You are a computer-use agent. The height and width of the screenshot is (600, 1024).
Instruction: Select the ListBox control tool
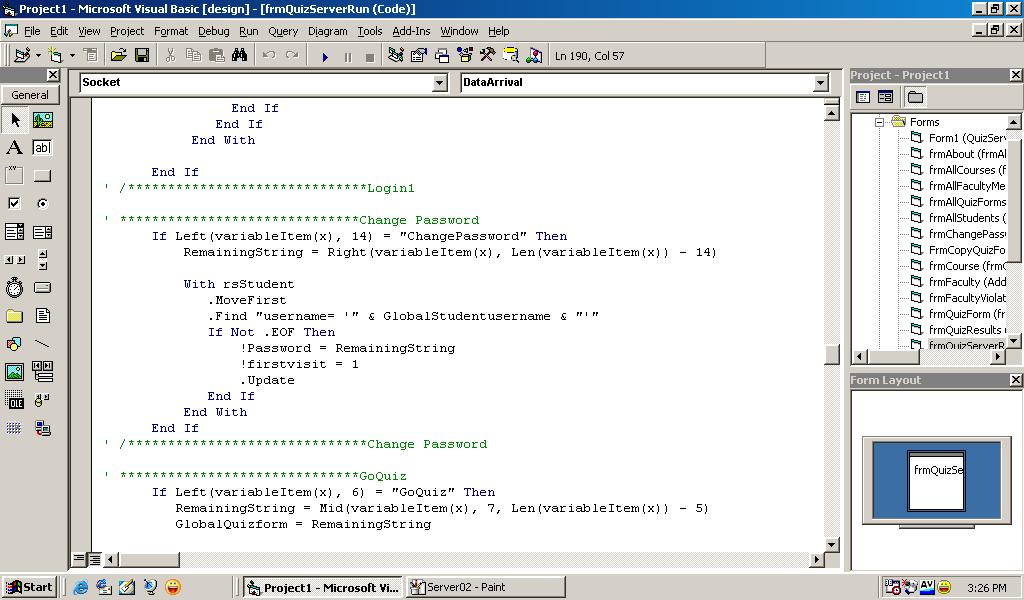[x=42, y=232]
